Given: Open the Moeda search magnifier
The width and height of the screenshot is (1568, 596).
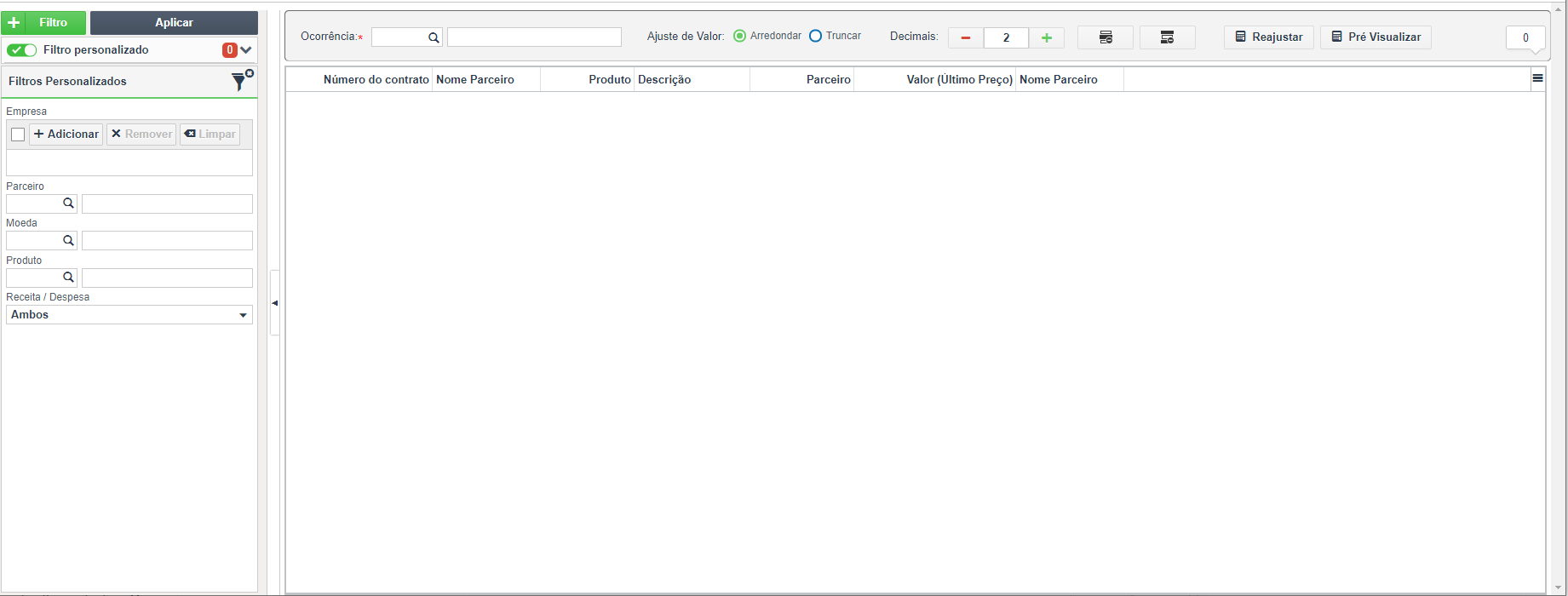Looking at the screenshot, I should [69, 241].
